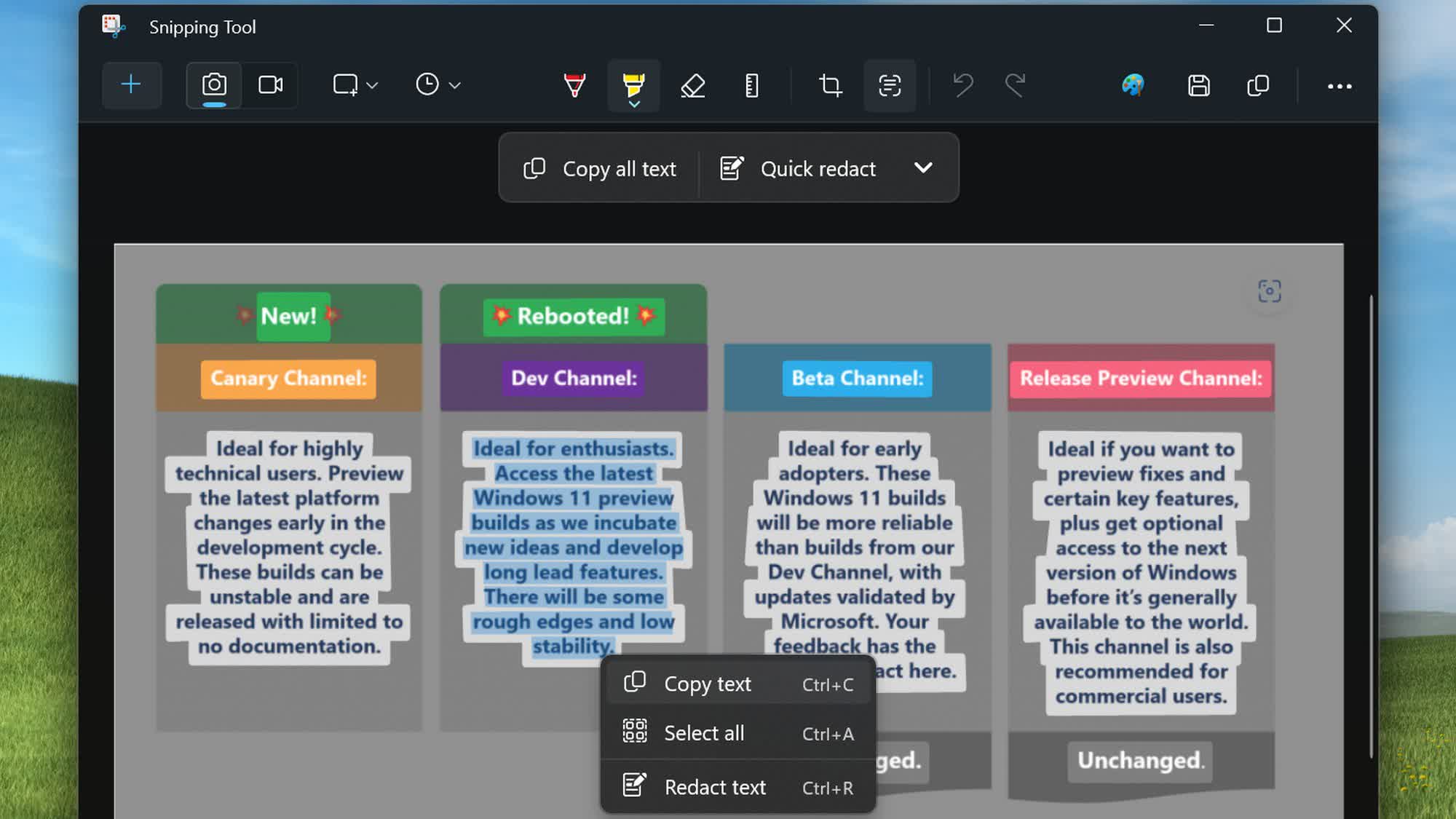Choose Redact text from the context menu
This screenshot has height=819, width=1456.
pos(738,787)
